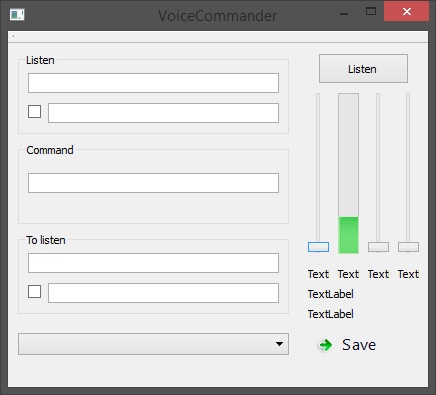
Task: Focus the first text field under To listen
Action: [153, 263]
